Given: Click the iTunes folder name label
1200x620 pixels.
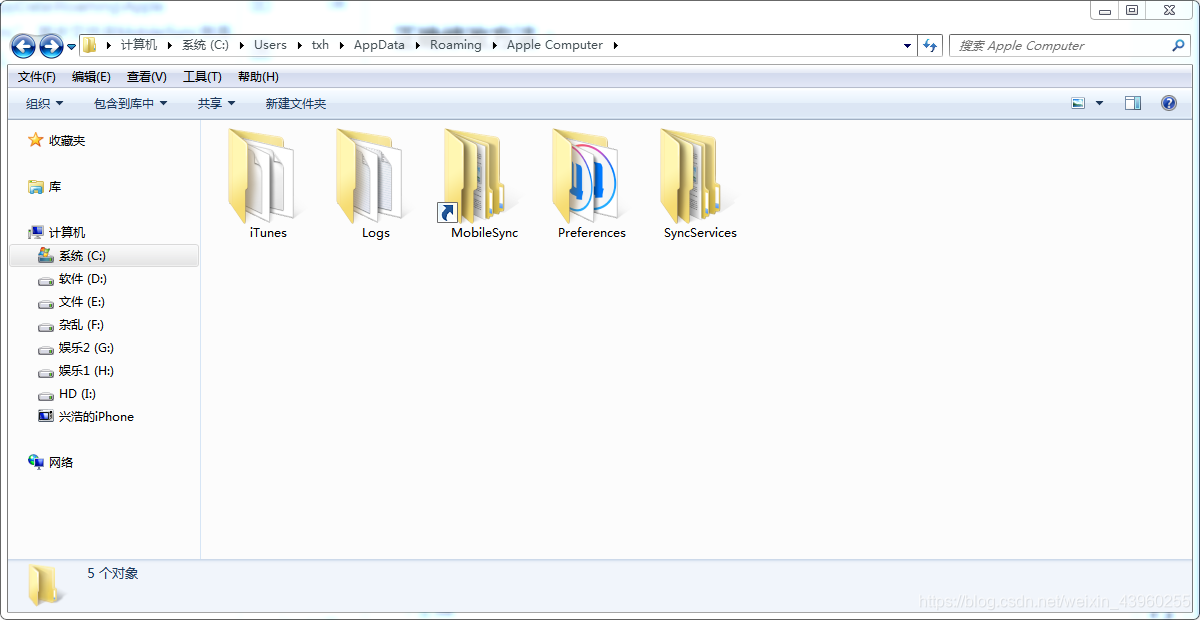Looking at the screenshot, I should click(268, 233).
